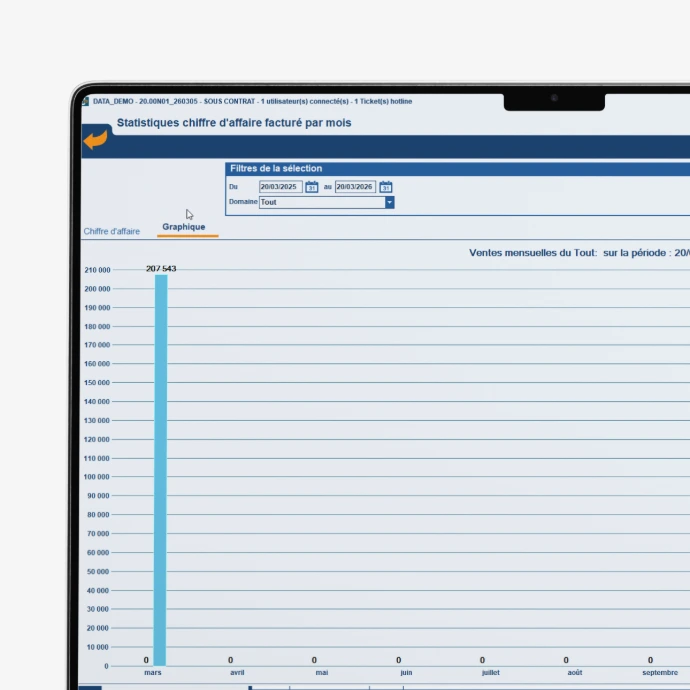Switch to the Chiffre d'affaire tab
Viewport: 690px width, 690px height.
pos(112,231)
